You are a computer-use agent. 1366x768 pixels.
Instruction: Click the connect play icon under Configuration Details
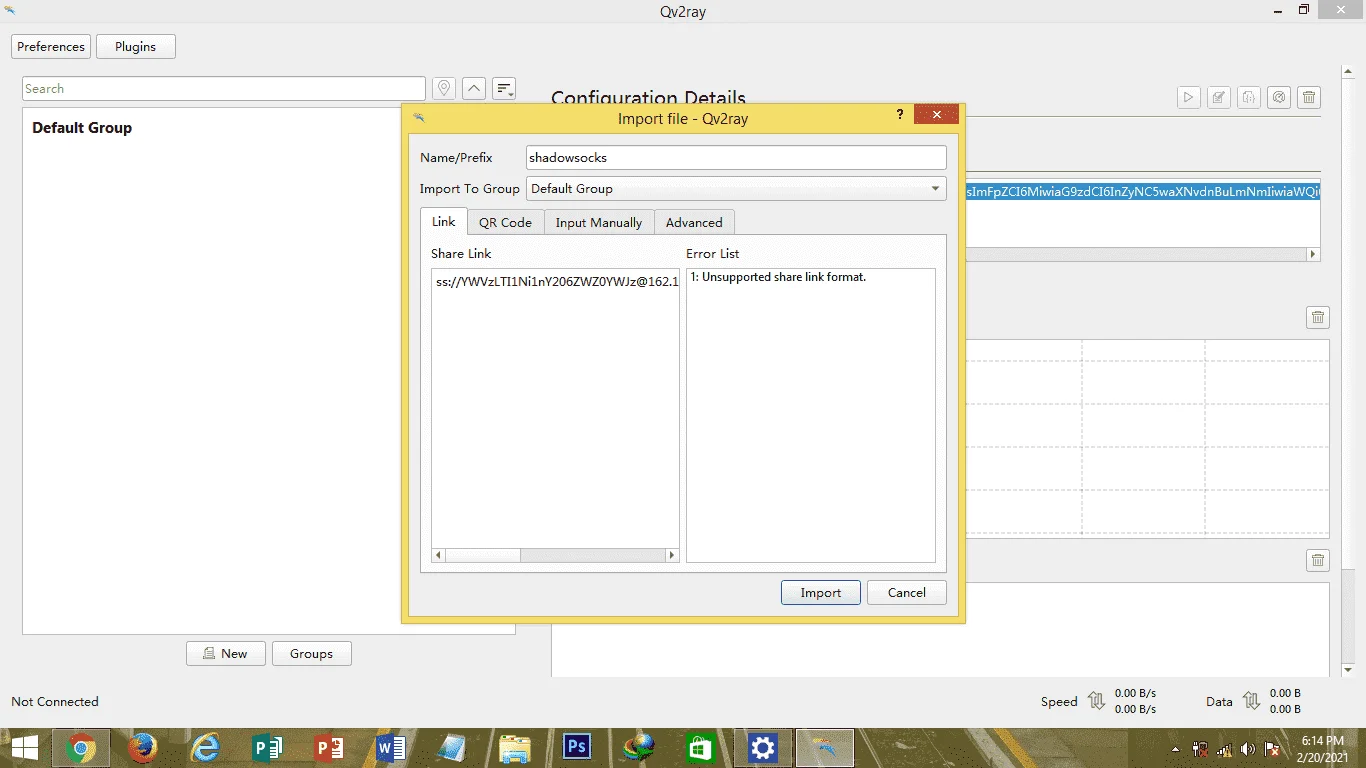[1188, 97]
